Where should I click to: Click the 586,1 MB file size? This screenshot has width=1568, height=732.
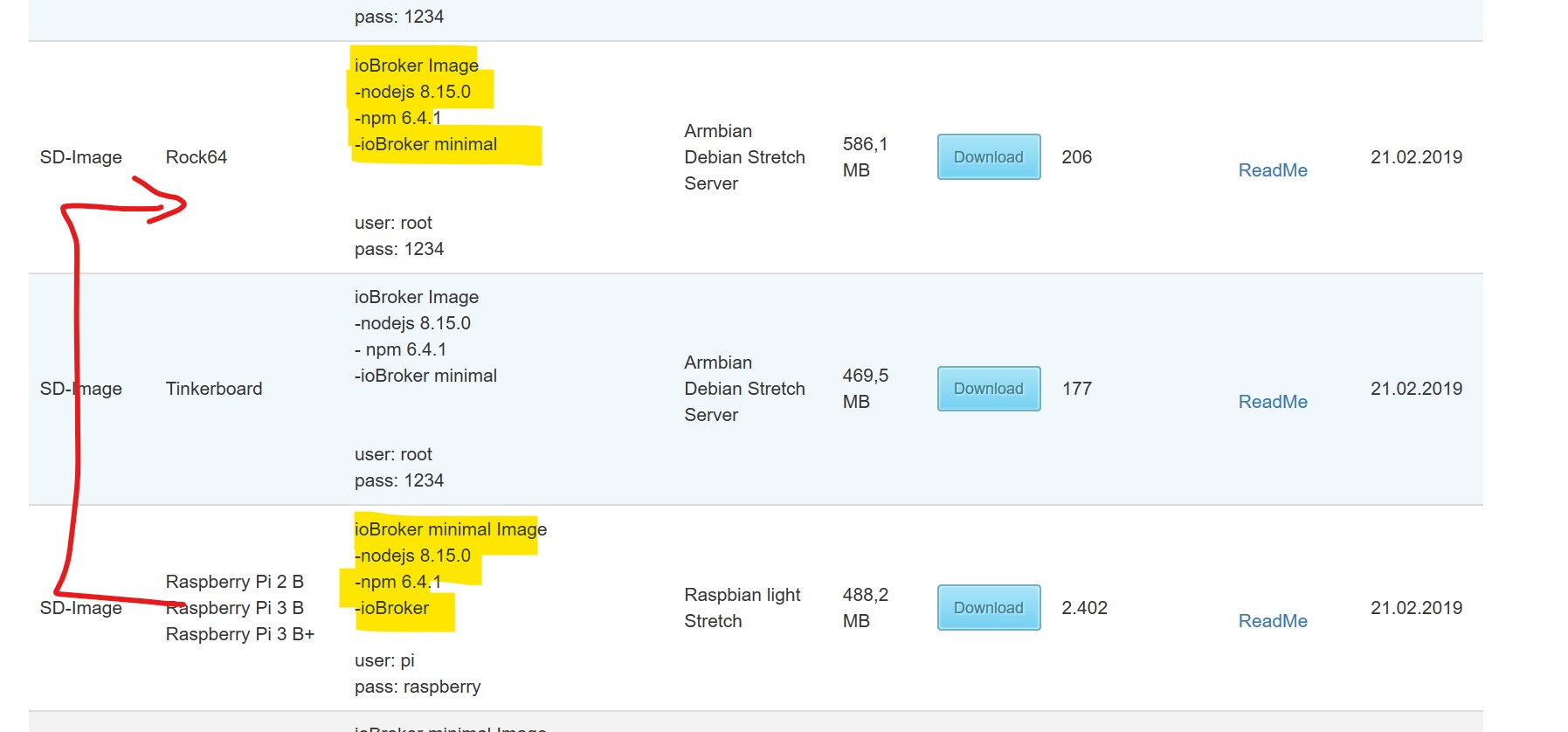pyautogui.click(x=864, y=157)
